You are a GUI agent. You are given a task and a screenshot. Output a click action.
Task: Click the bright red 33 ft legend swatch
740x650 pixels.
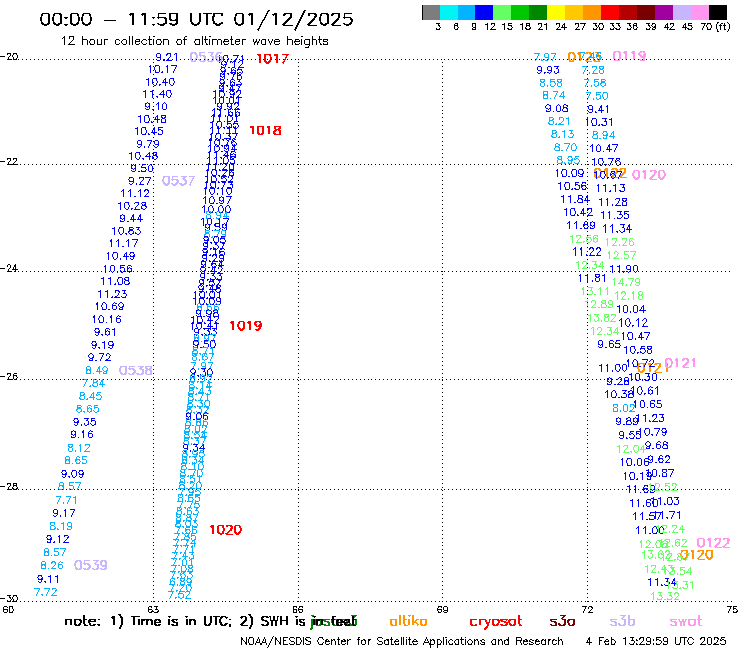click(x=610, y=12)
